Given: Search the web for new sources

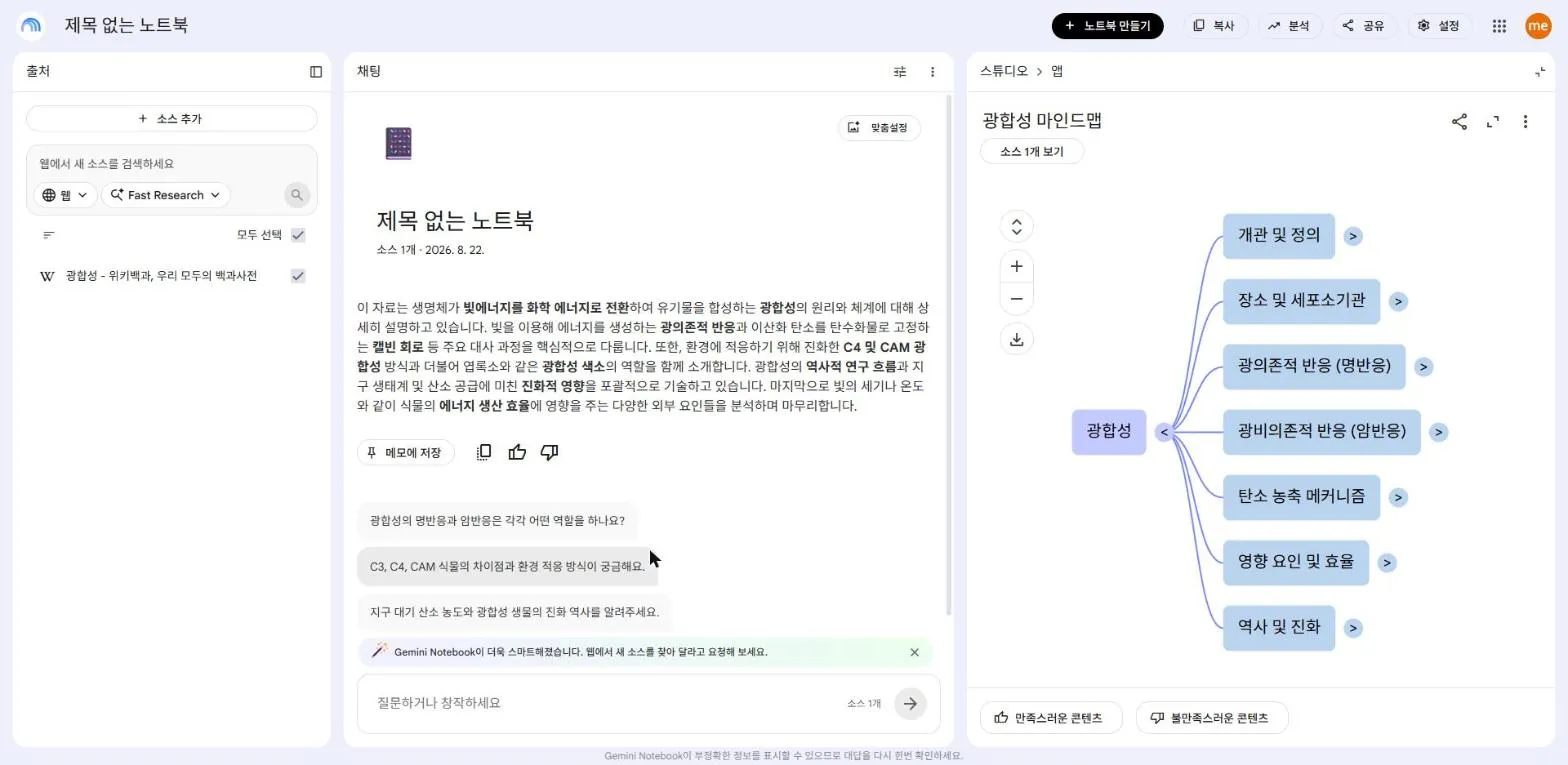Looking at the screenshot, I should coord(297,195).
